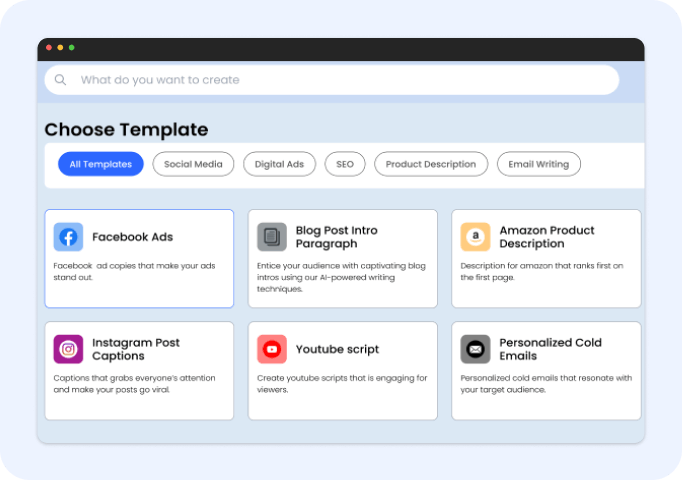Select the All Templates filter

pyautogui.click(x=101, y=164)
